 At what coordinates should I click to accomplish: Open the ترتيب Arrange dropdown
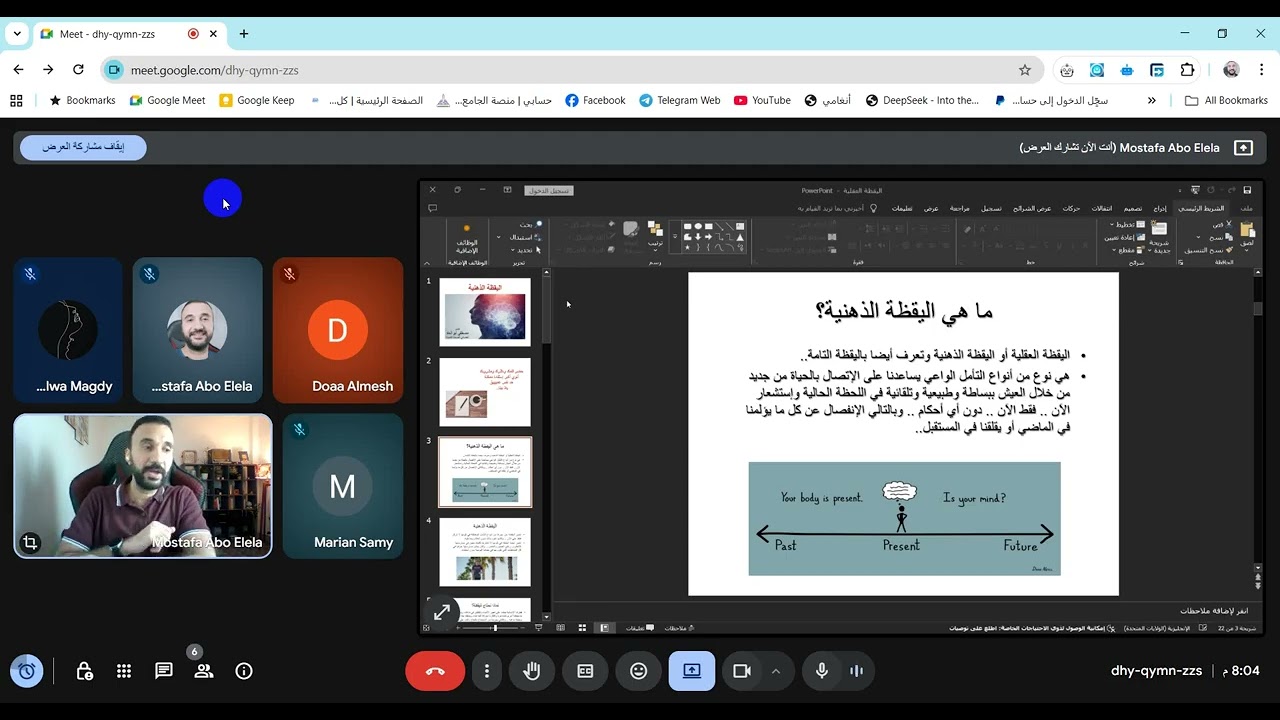coord(655,235)
